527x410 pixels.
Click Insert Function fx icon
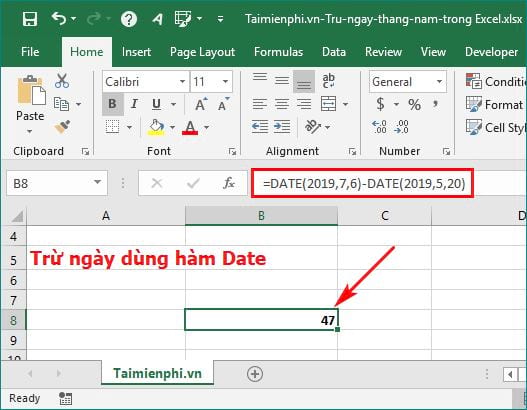[x=229, y=183]
